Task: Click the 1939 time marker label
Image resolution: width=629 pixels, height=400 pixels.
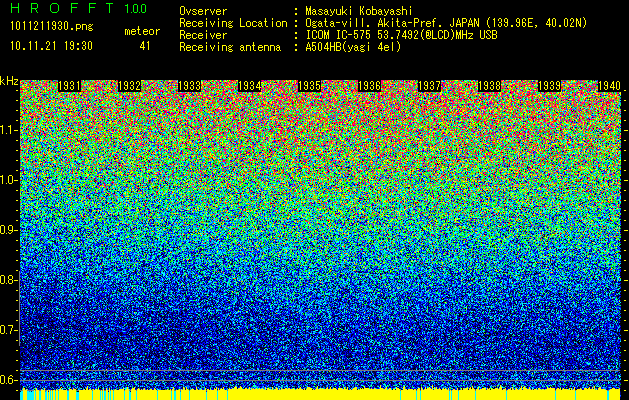Action: coord(549,86)
